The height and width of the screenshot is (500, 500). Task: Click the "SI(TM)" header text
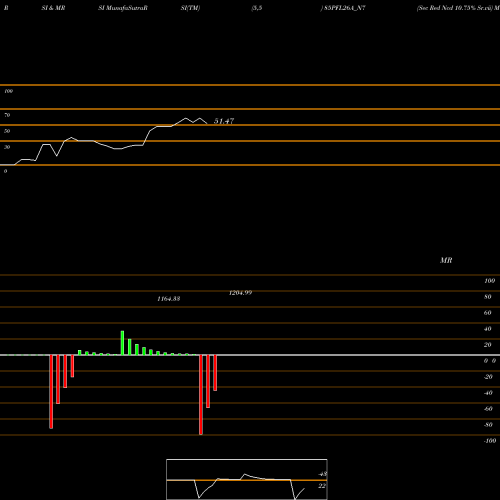coord(190,8)
